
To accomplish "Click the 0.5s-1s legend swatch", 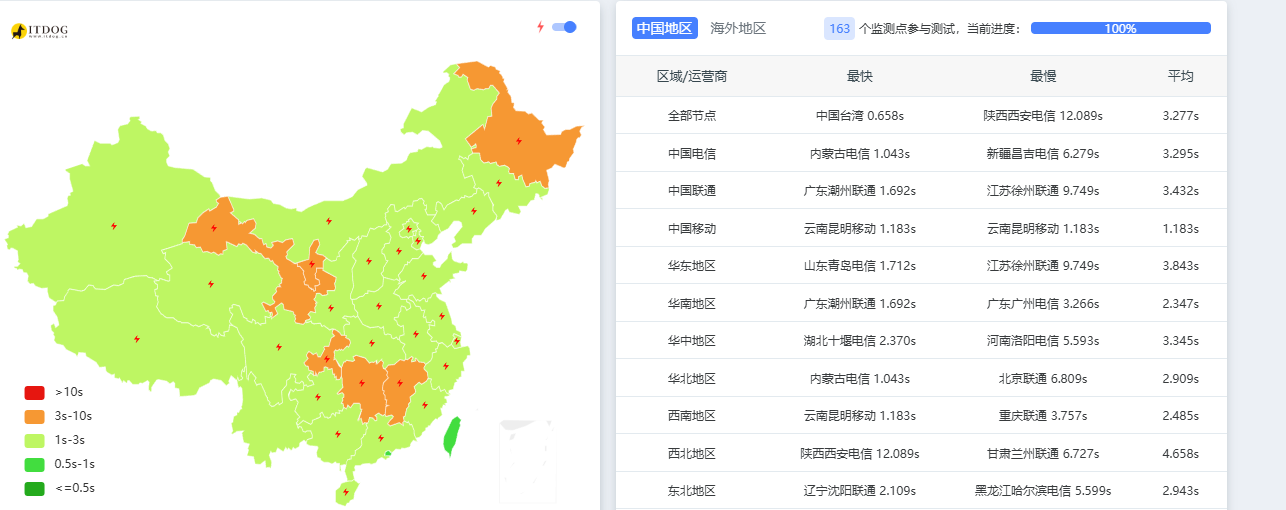I will 35,464.
